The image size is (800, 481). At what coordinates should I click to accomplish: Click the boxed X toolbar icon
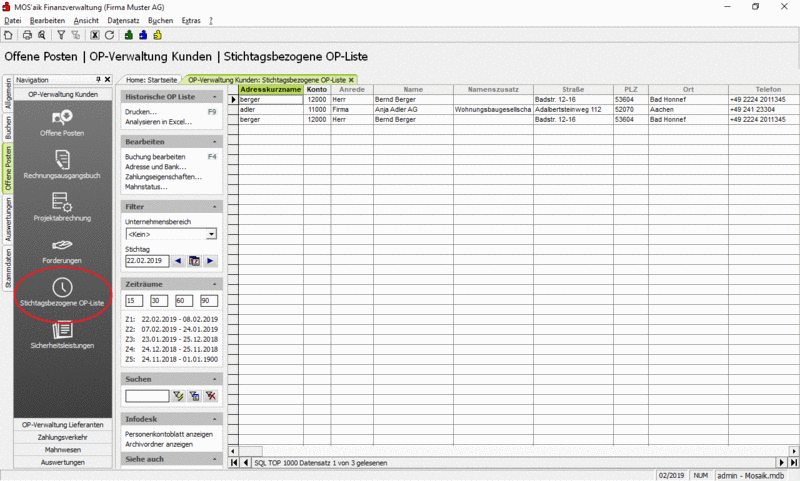tap(95, 35)
